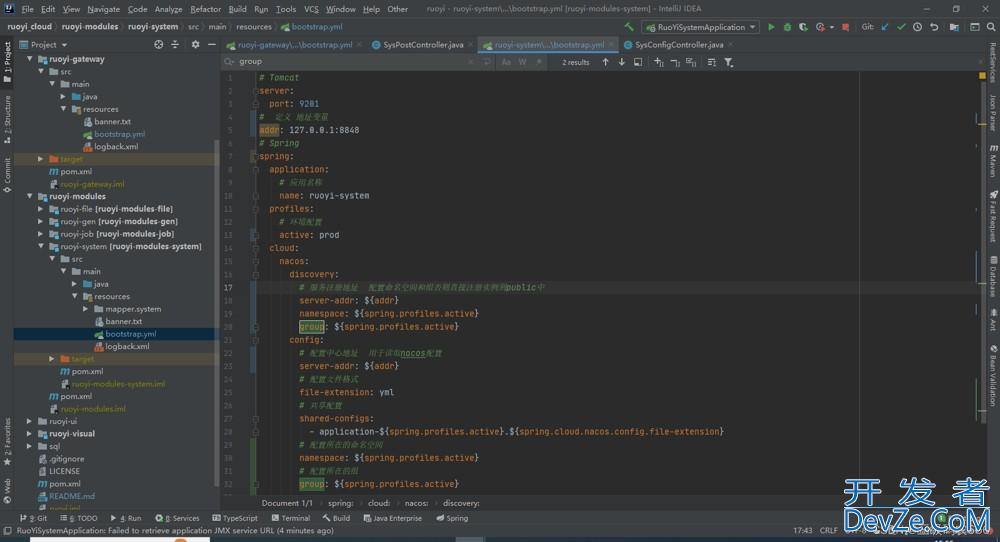Locate current file in Project tree (target icon)

[158, 45]
